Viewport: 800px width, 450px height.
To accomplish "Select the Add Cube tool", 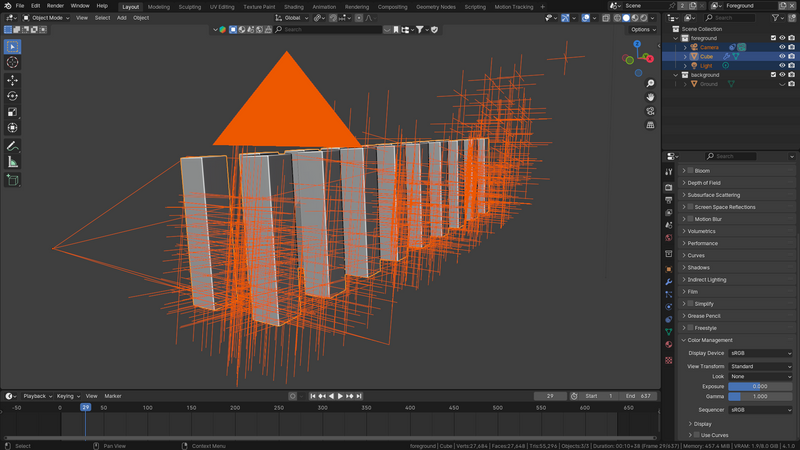I will click(13, 181).
